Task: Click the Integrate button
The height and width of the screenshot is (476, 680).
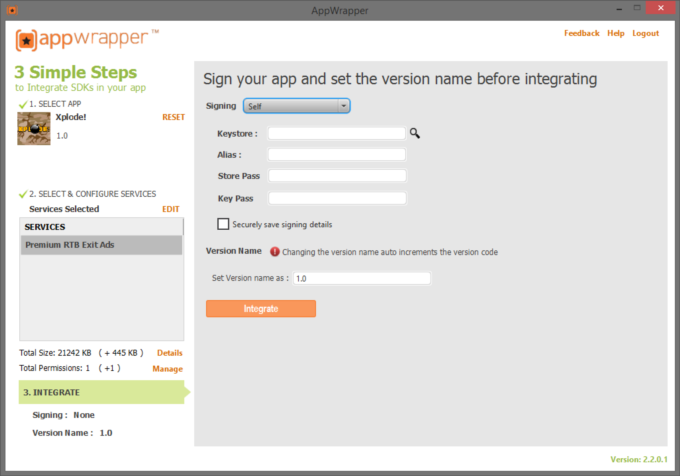Action: coord(261,308)
